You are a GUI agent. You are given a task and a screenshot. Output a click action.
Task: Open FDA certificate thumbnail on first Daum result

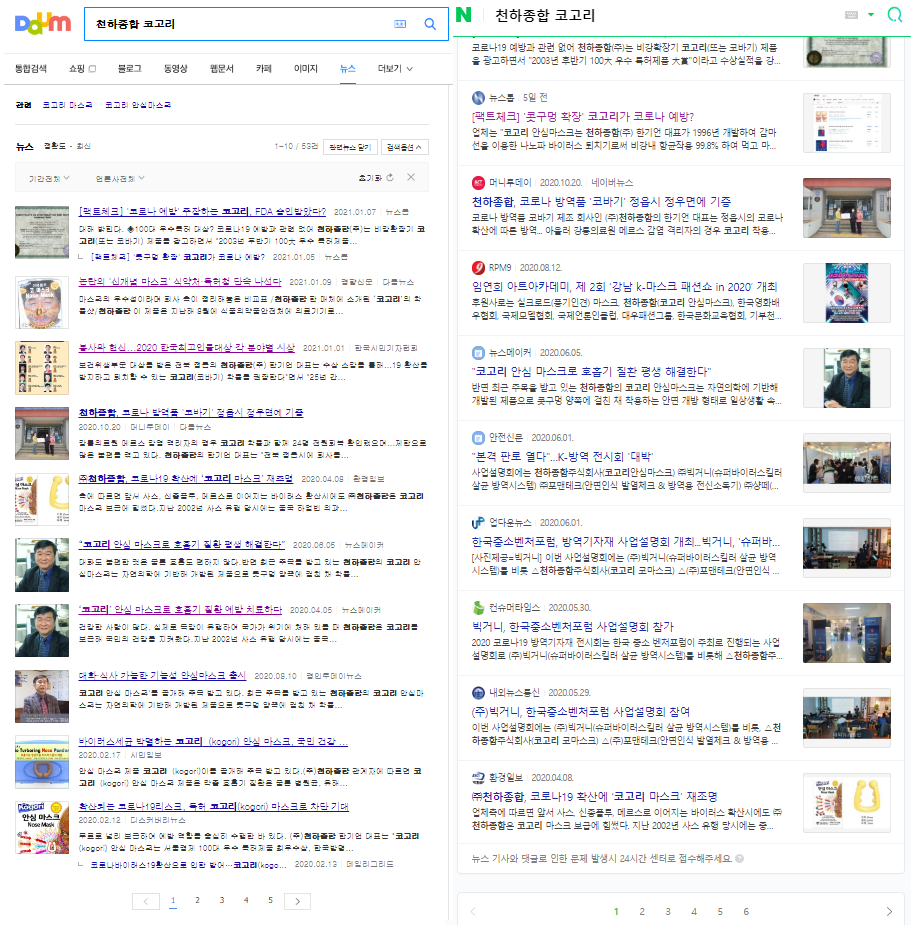42,232
